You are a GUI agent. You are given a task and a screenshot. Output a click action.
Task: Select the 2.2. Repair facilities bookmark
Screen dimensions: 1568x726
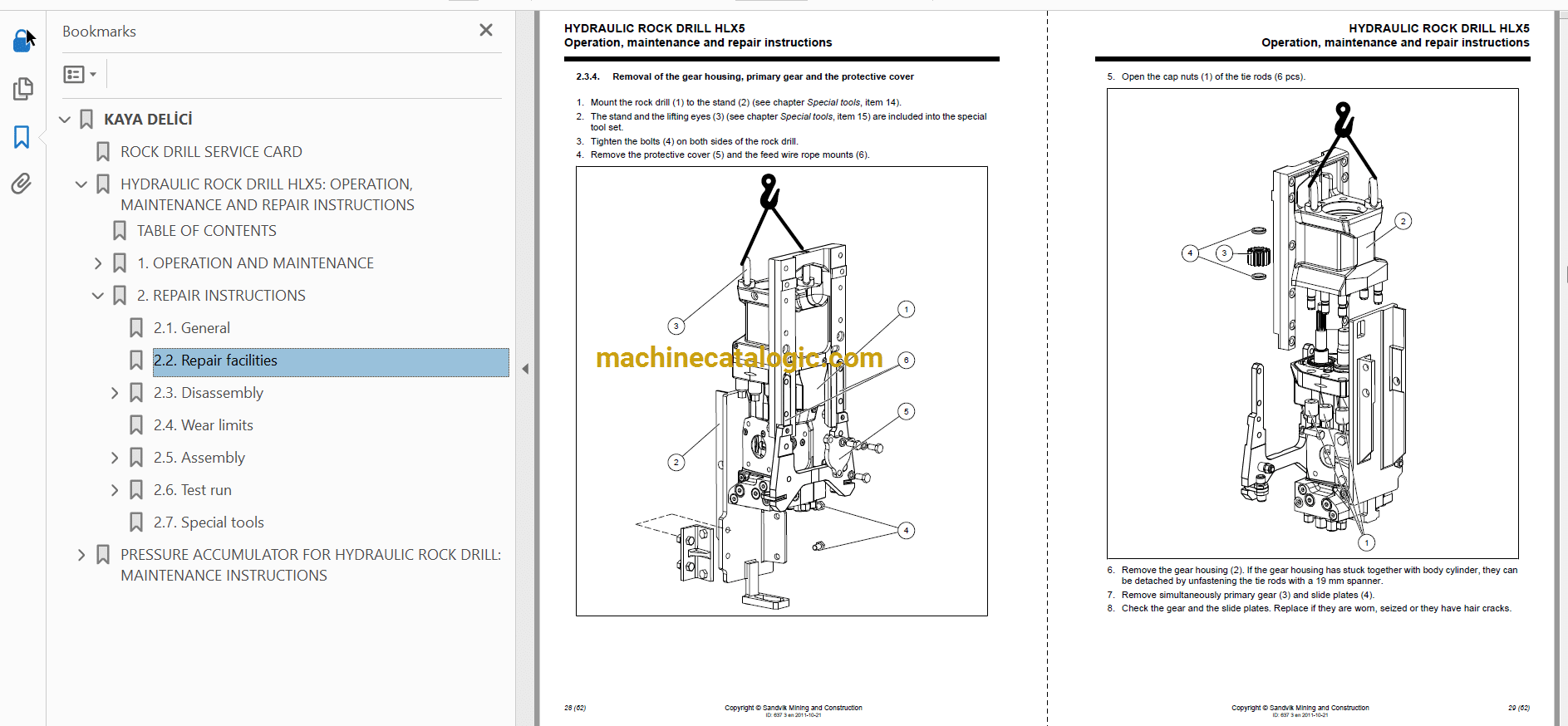tap(331, 361)
